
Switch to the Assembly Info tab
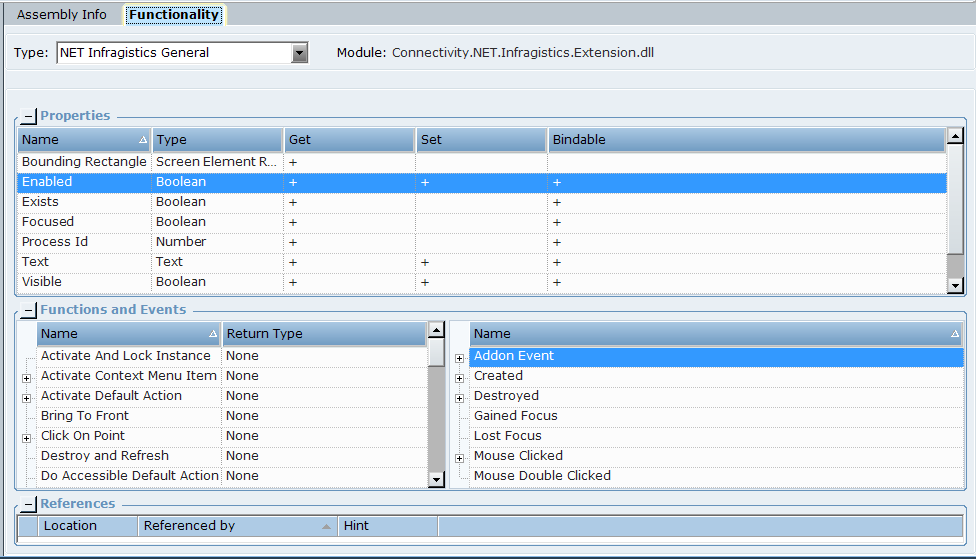click(x=62, y=15)
